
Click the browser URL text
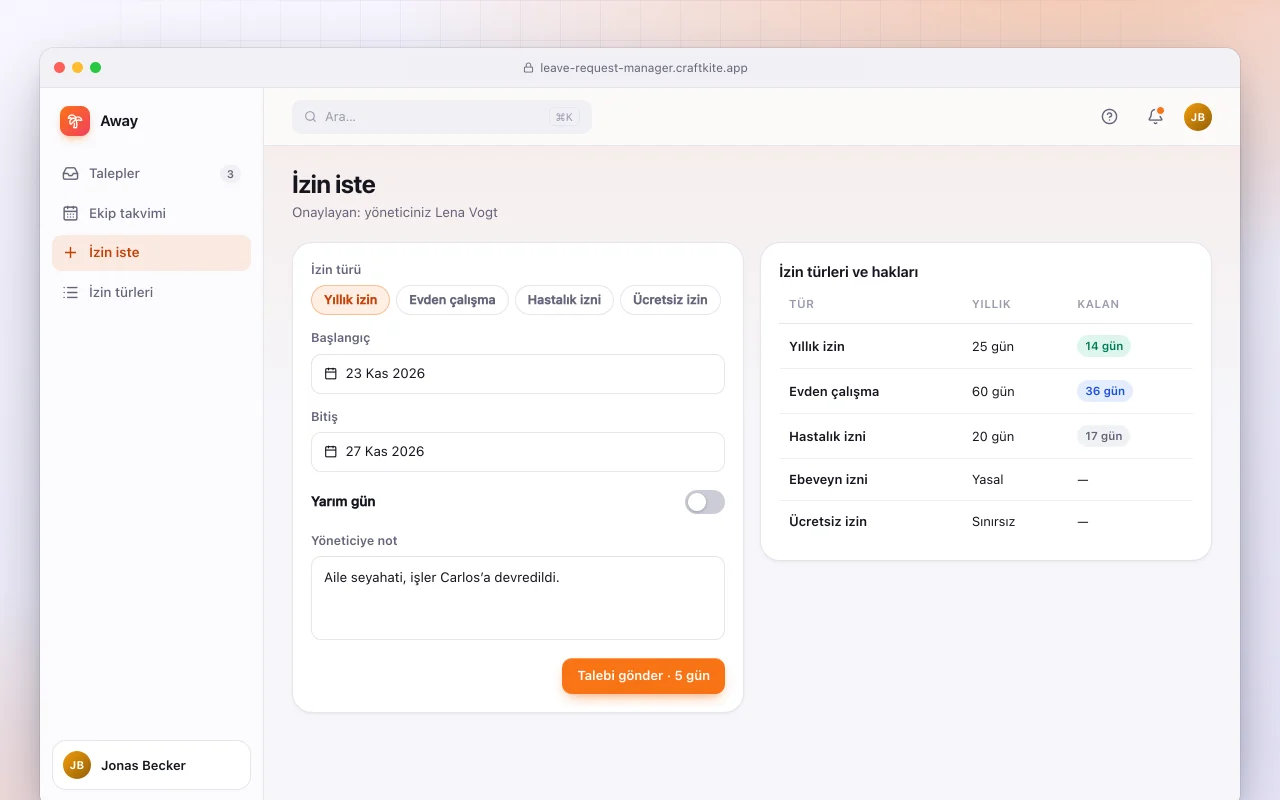pyautogui.click(x=644, y=68)
